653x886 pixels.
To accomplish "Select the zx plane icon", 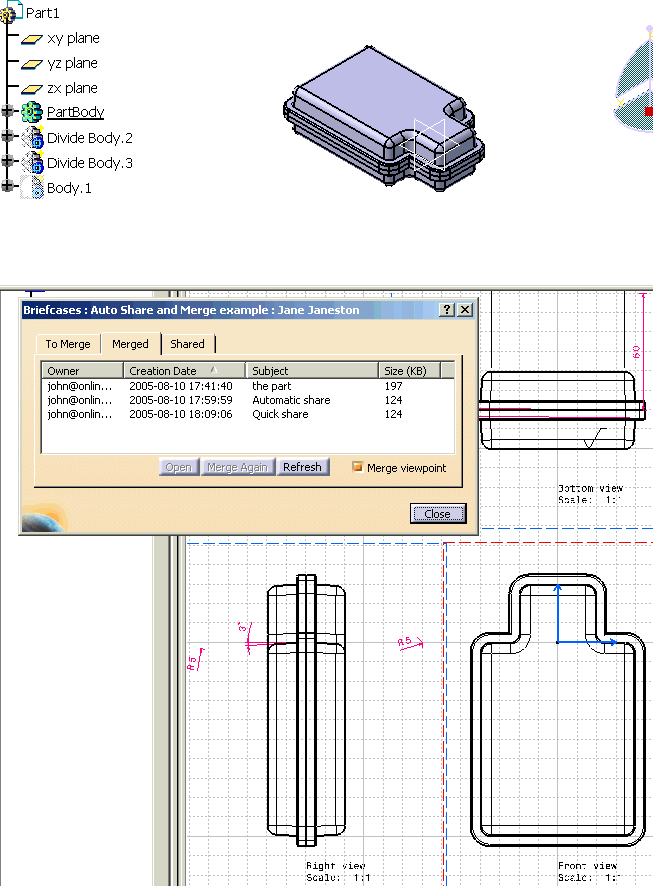I will [32, 88].
